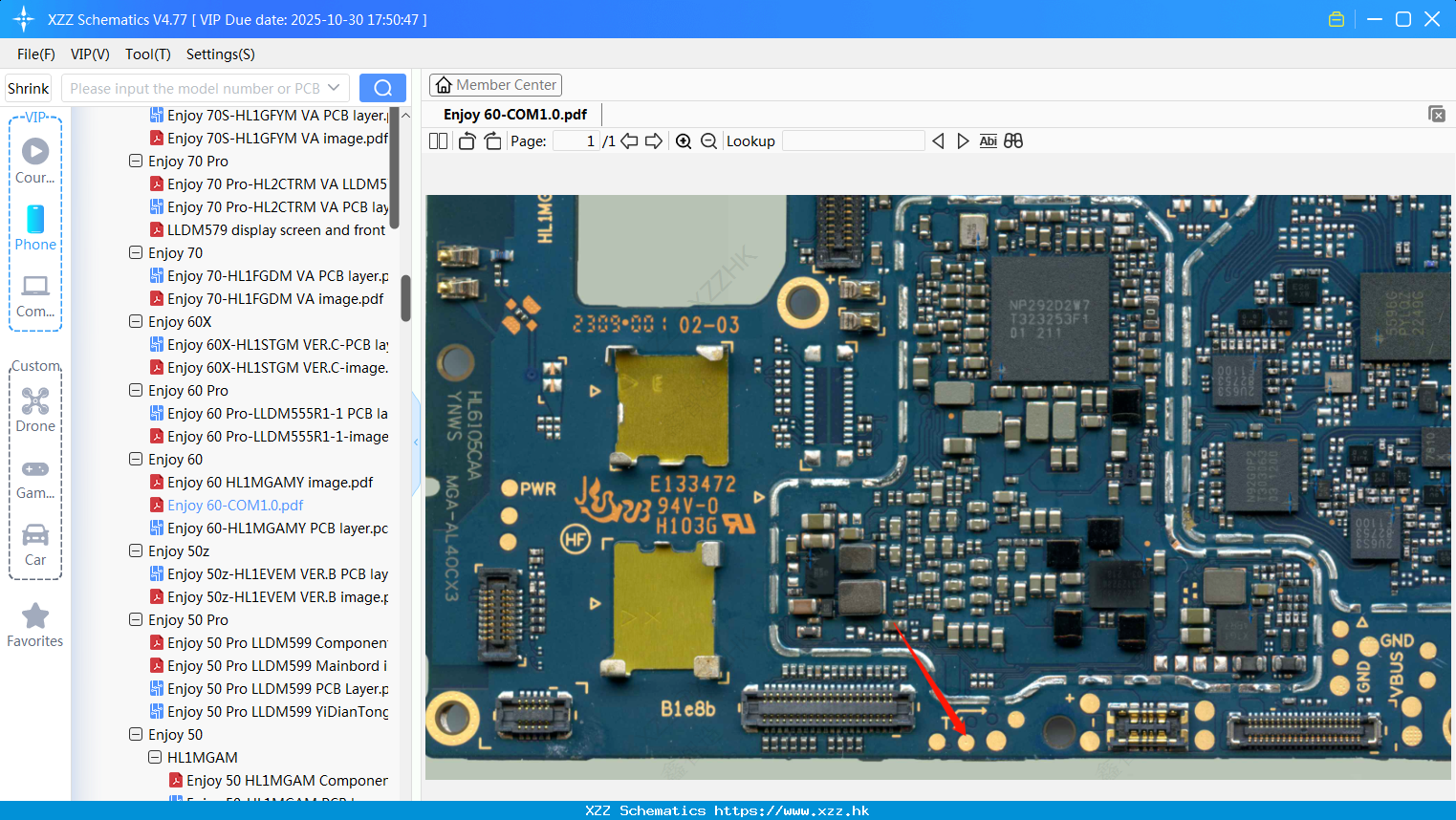Open Enjoy 50 Pro LLDM599 Mainboard file
The image size is (1456, 820).
(x=269, y=666)
